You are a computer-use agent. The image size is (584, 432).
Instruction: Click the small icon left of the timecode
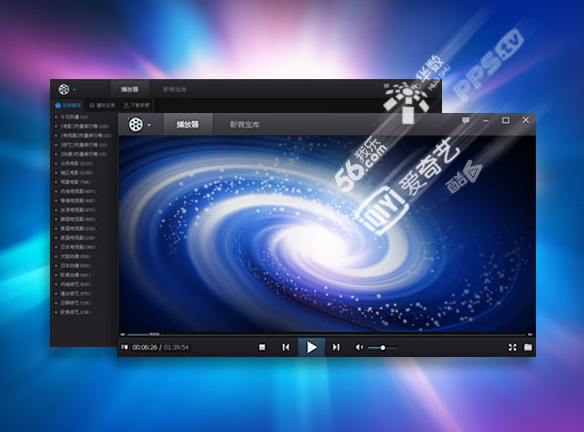[x=125, y=347]
